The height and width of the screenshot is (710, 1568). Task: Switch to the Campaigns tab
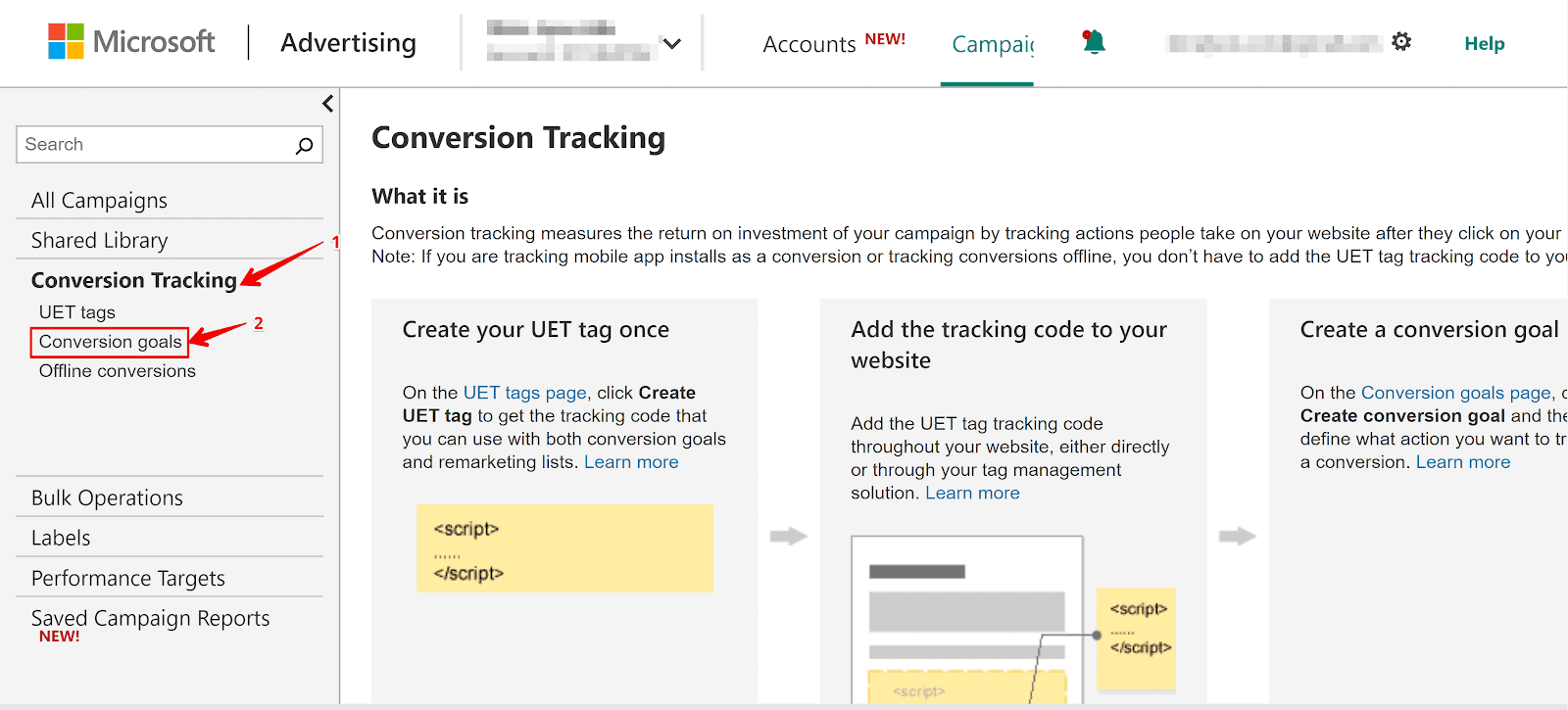pyautogui.click(x=993, y=44)
